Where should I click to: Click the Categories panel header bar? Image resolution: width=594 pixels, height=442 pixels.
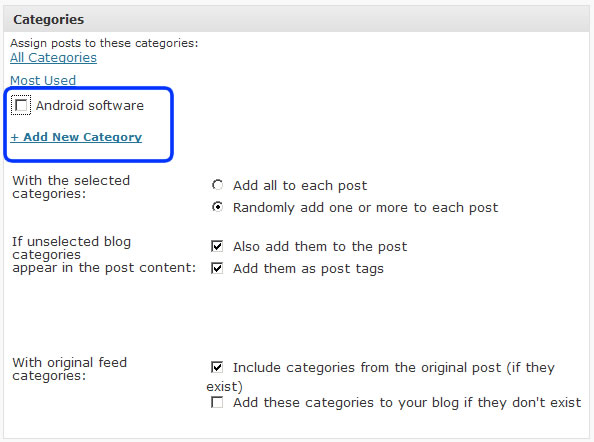coord(296,19)
